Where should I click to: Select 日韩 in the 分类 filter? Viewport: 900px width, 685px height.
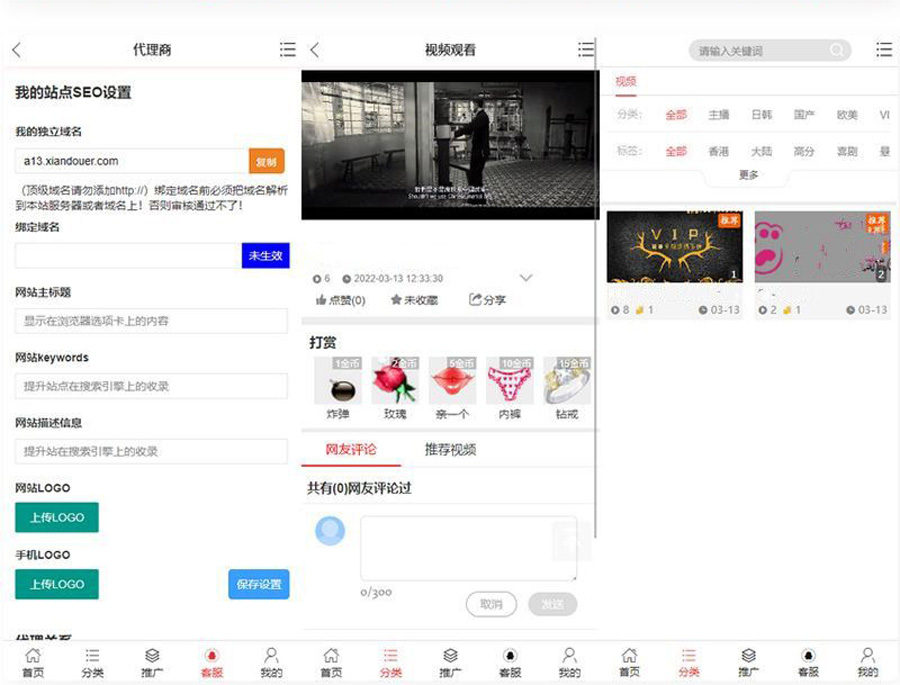[762, 115]
